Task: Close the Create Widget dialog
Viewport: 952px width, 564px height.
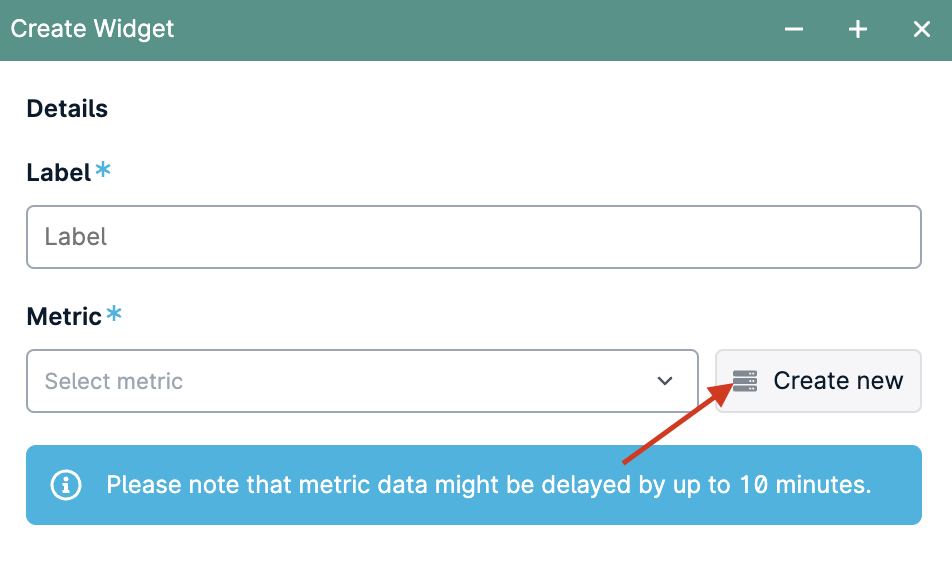Action: tap(922, 29)
